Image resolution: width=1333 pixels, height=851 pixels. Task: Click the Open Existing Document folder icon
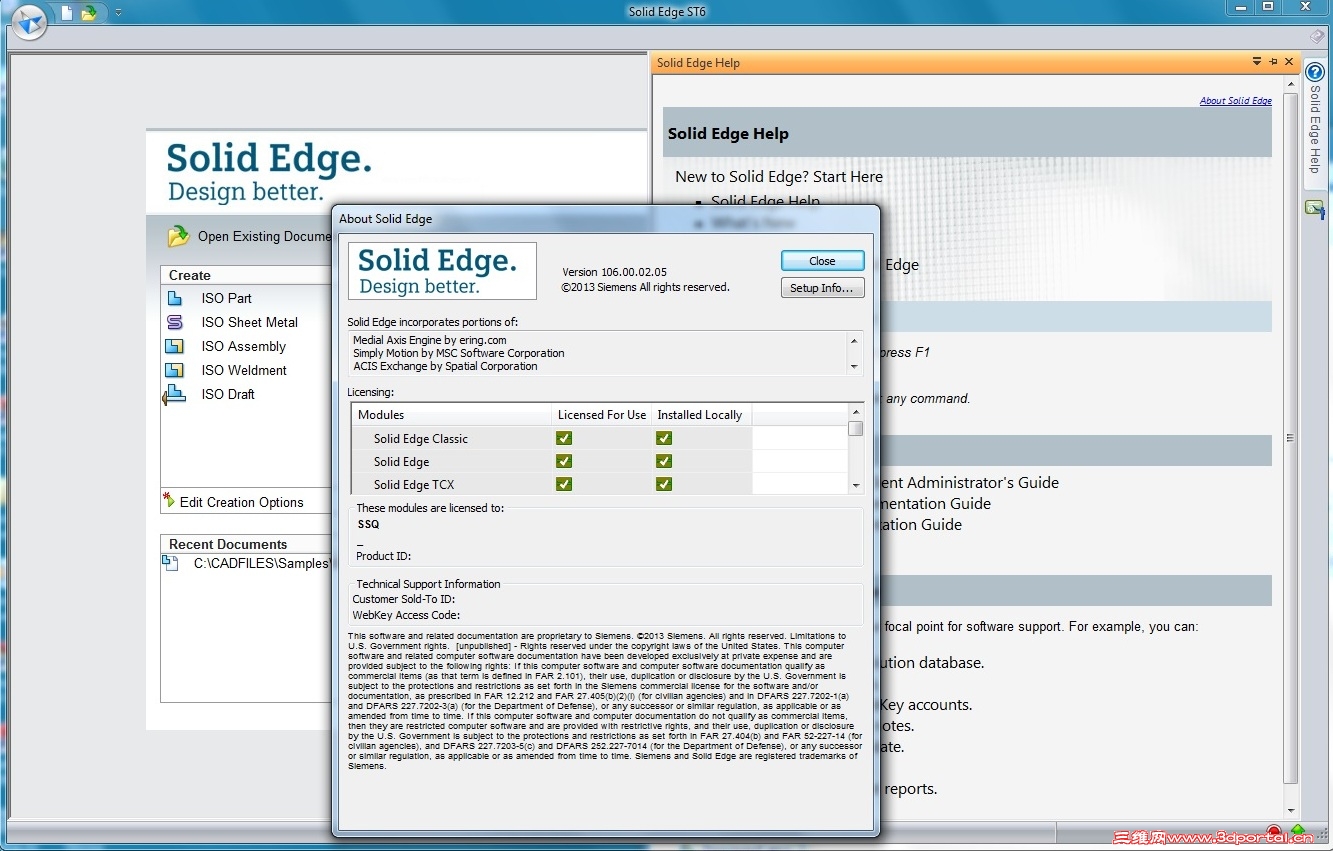pos(179,236)
